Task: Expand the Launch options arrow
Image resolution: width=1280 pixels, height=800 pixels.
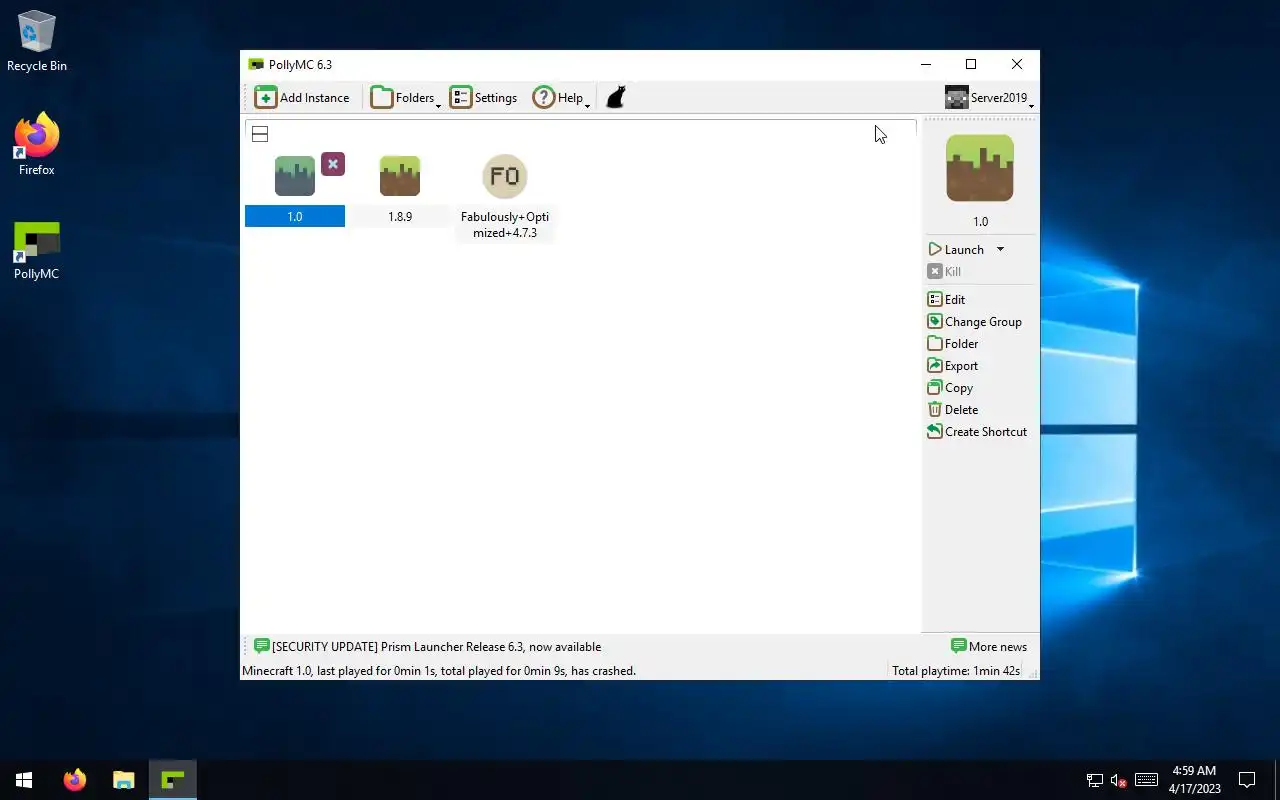Action: 1000,249
